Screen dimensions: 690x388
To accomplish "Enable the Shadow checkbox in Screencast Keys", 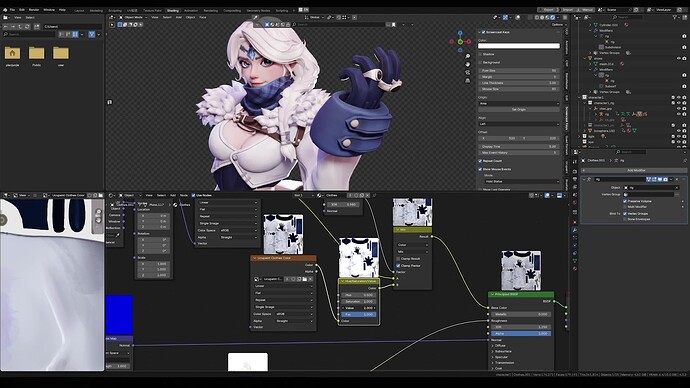I will tap(480, 54).
